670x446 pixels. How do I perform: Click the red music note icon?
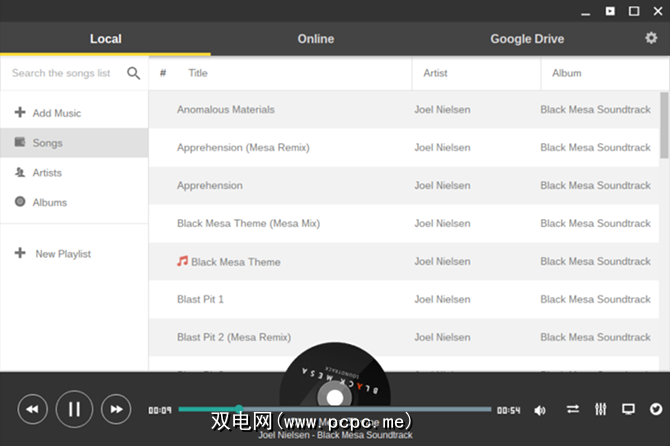pos(182,261)
